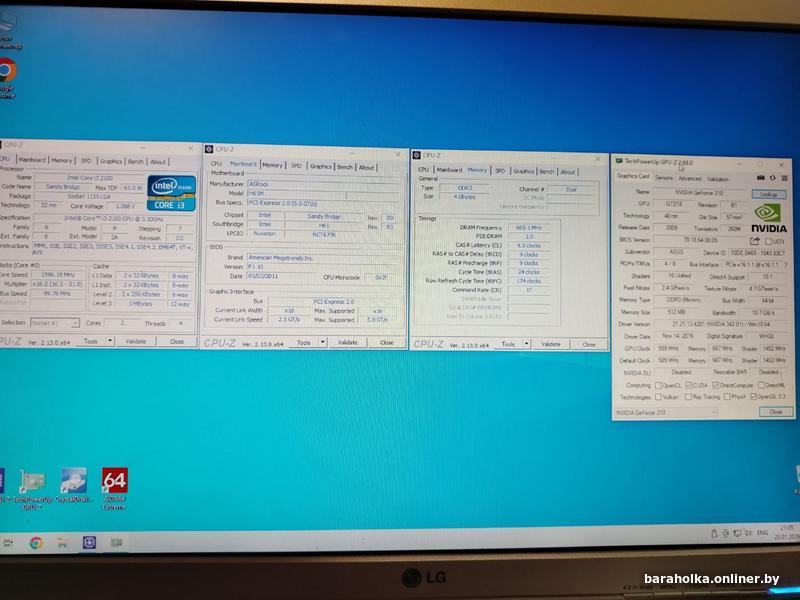This screenshot has height=600, width=800.
Task: Click Tools button in Memory CPU-Z window
Action: pyautogui.click(x=508, y=344)
